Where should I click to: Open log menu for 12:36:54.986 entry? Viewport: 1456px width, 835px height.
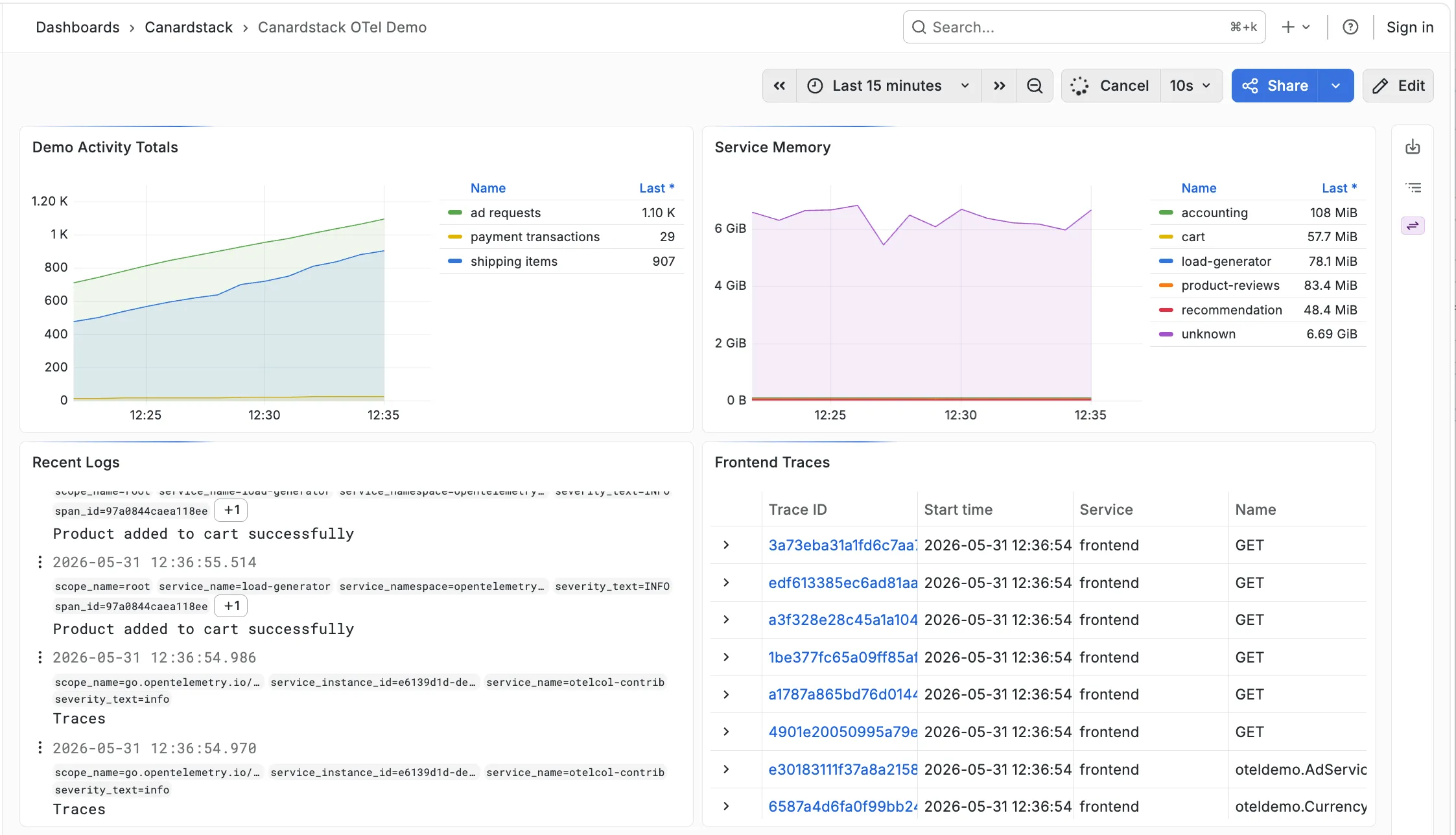point(40,657)
